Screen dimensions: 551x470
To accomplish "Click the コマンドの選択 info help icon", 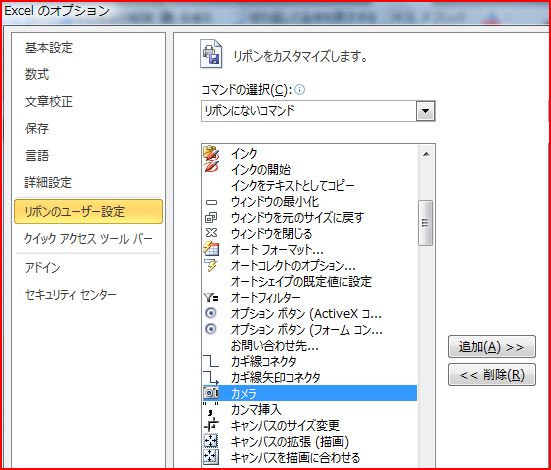I will point(299,90).
